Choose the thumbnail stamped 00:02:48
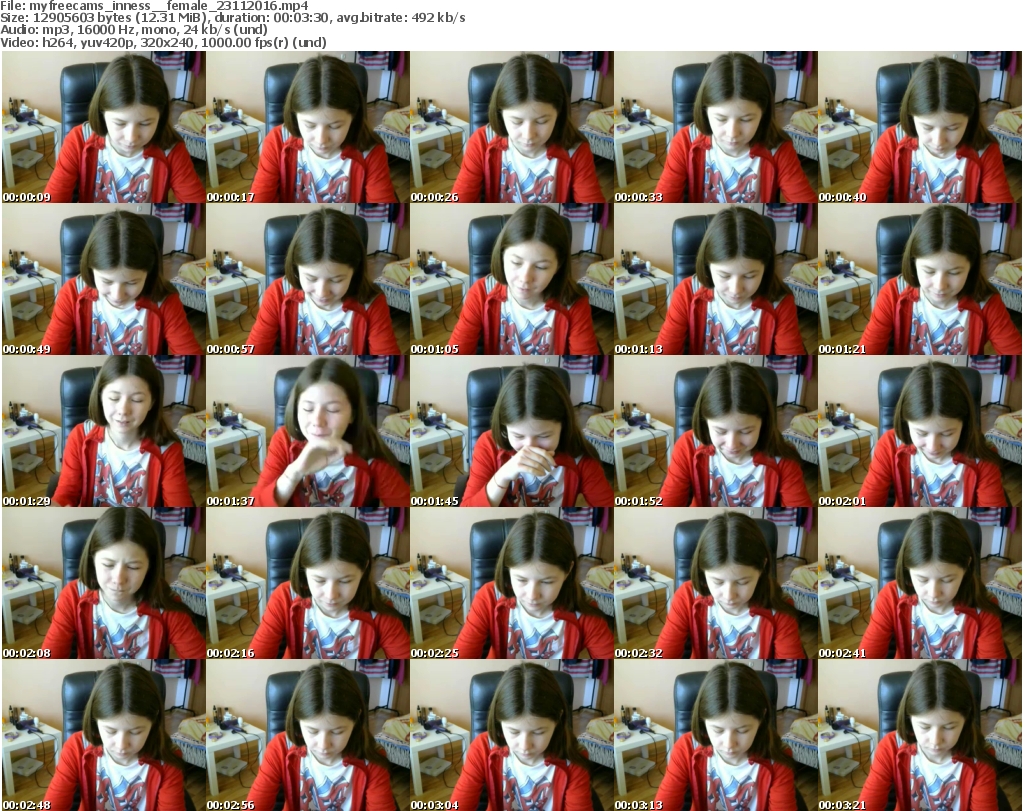 (104, 735)
